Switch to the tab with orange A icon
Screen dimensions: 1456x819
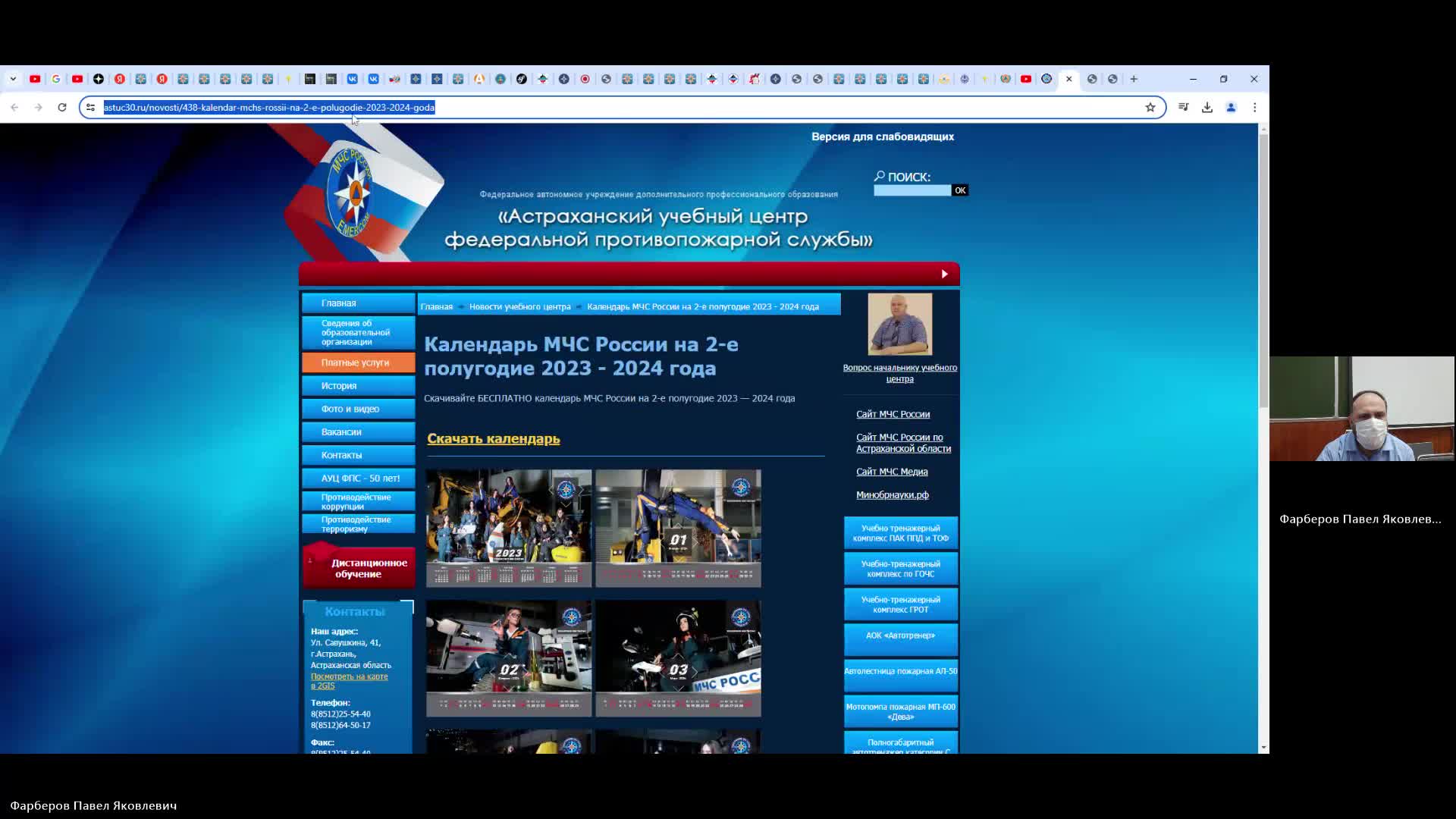coord(479,79)
